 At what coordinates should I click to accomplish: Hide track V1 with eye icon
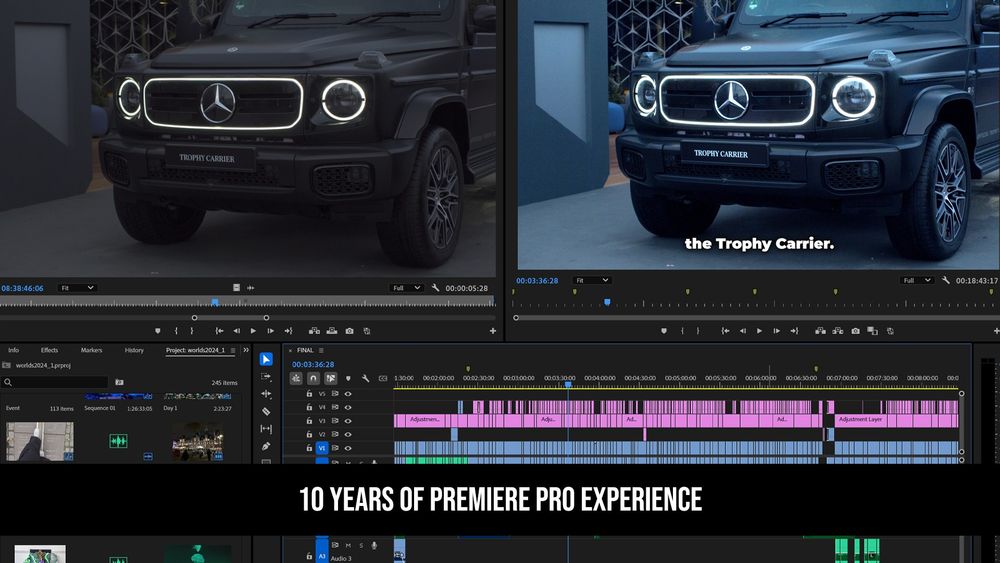pyautogui.click(x=348, y=448)
